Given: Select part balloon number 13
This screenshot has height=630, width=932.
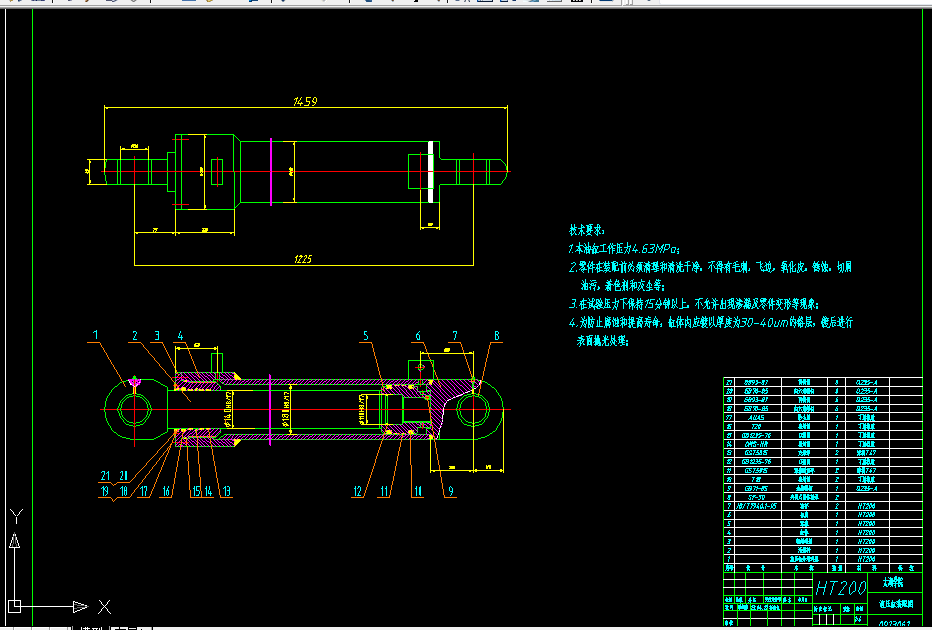Looking at the screenshot, I should pyautogui.click(x=226, y=491).
